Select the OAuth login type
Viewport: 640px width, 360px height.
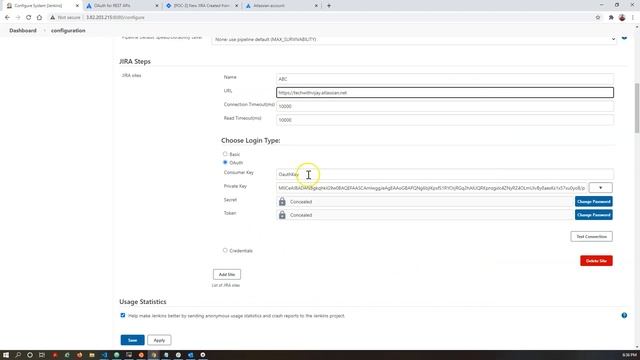coord(225,162)
